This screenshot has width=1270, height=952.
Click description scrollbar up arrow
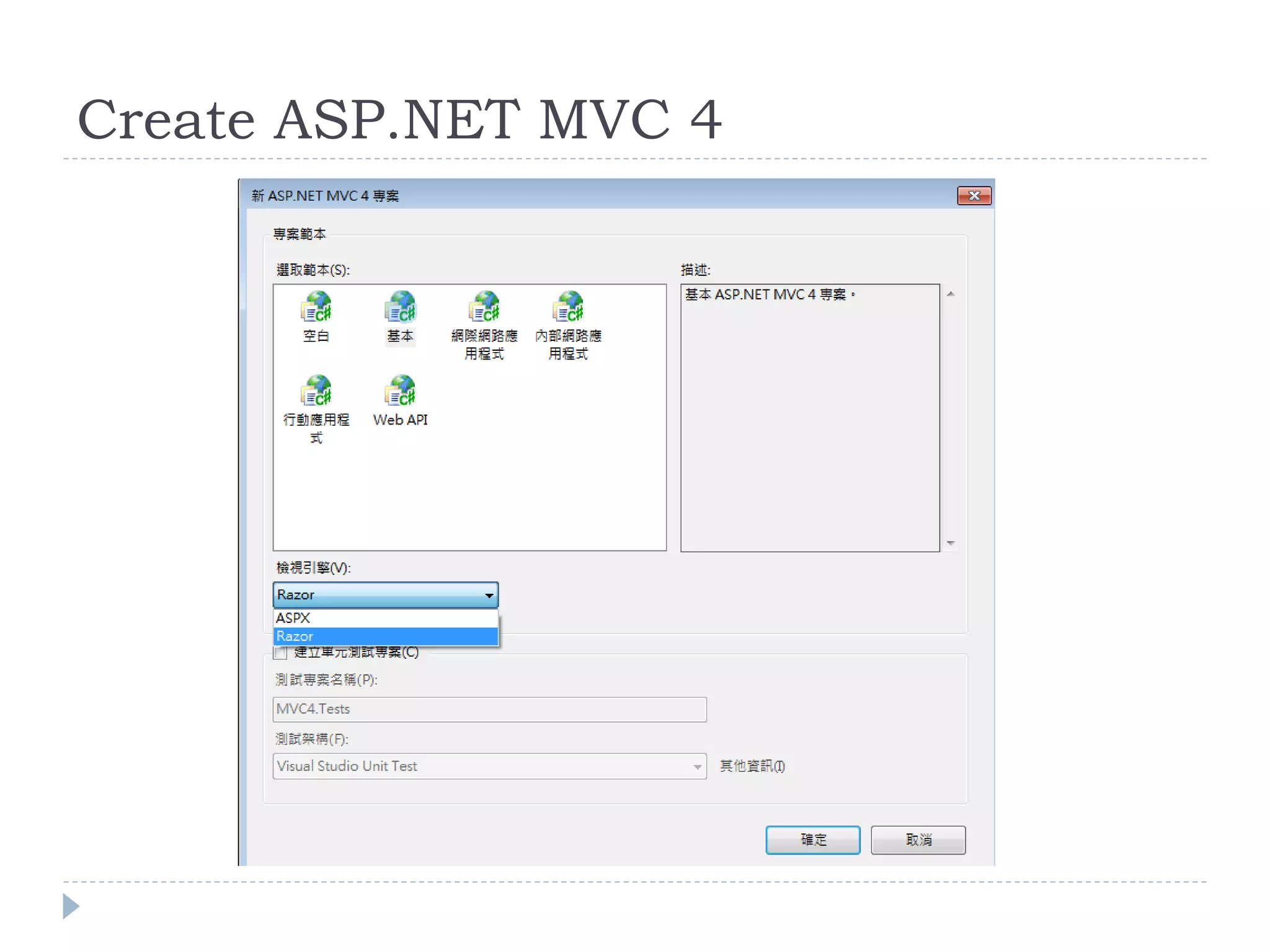tap(951, 294)
